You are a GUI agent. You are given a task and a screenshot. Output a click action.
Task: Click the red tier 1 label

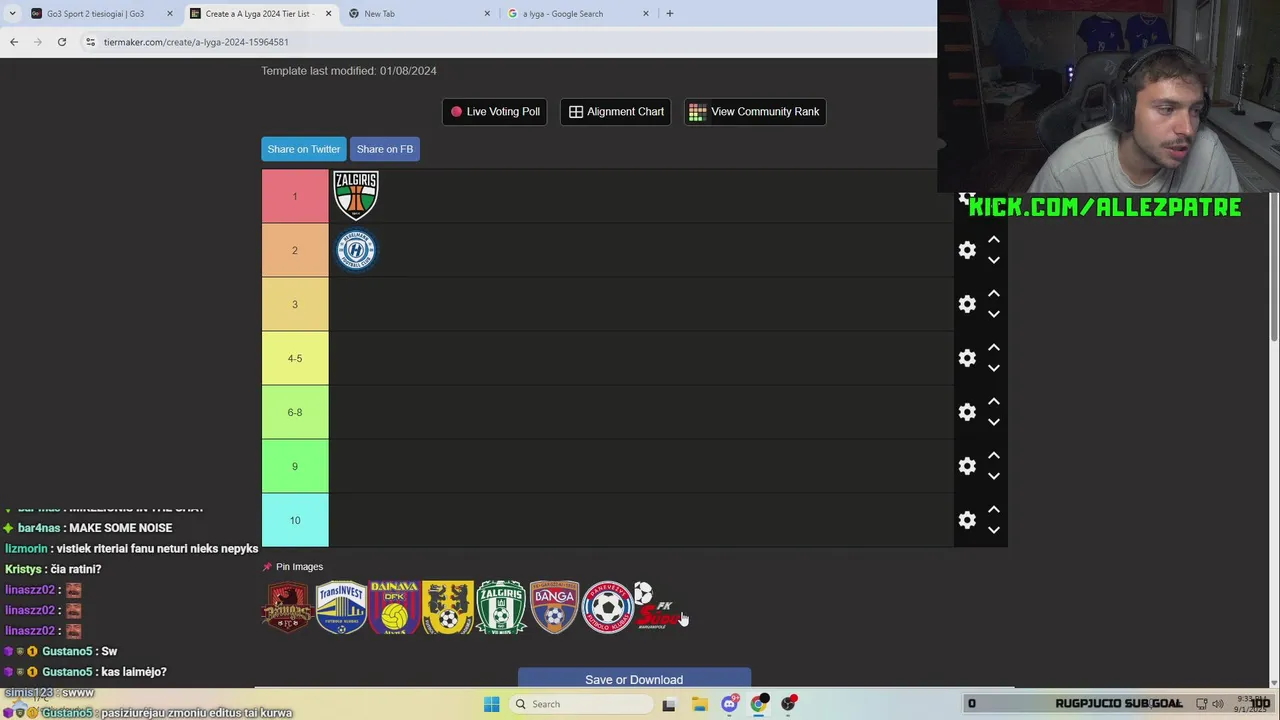pyautogui.click(x=295, y=196)
